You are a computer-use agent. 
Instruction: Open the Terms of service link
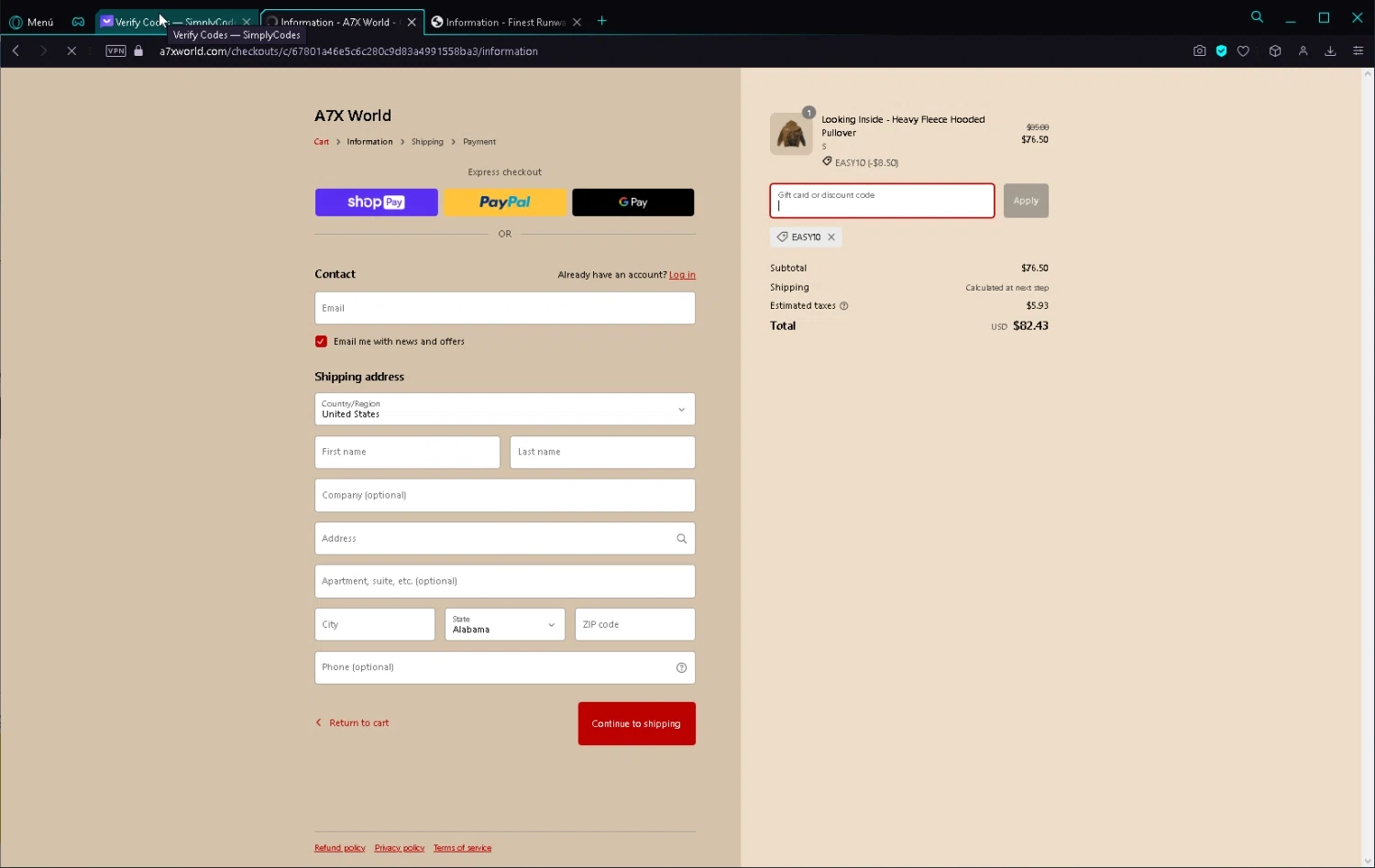pyautogui.click(x=463, y=848)
